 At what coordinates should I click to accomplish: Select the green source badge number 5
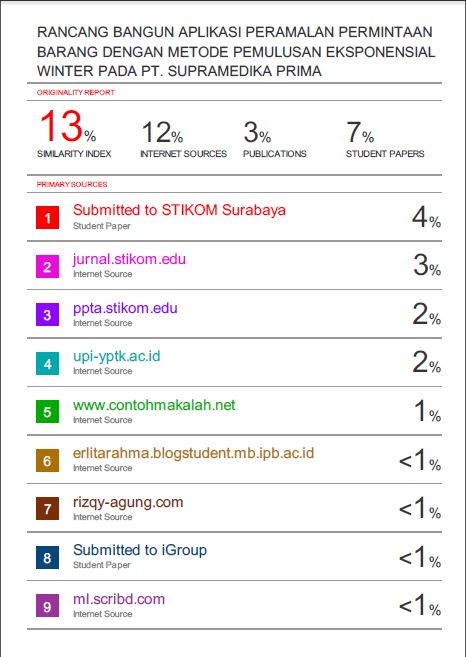(x=47, y=411)
